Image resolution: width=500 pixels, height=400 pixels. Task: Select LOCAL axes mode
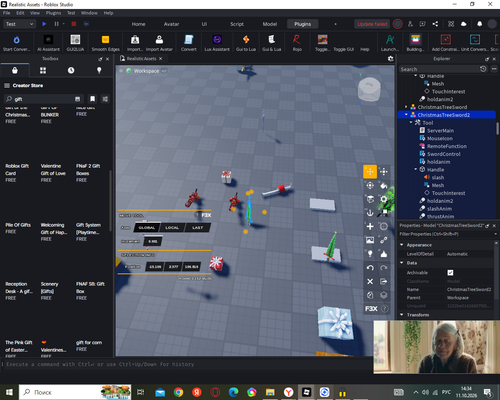[172, 228]
